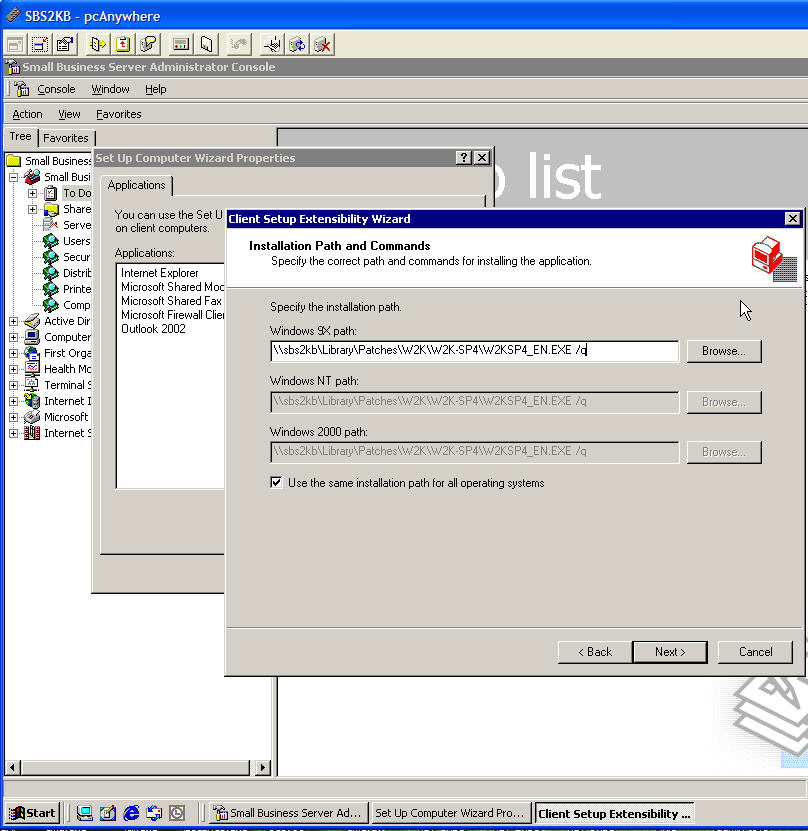
Task: Click the full screen icon in pcAnywhere toolbar
Action: 15,45
